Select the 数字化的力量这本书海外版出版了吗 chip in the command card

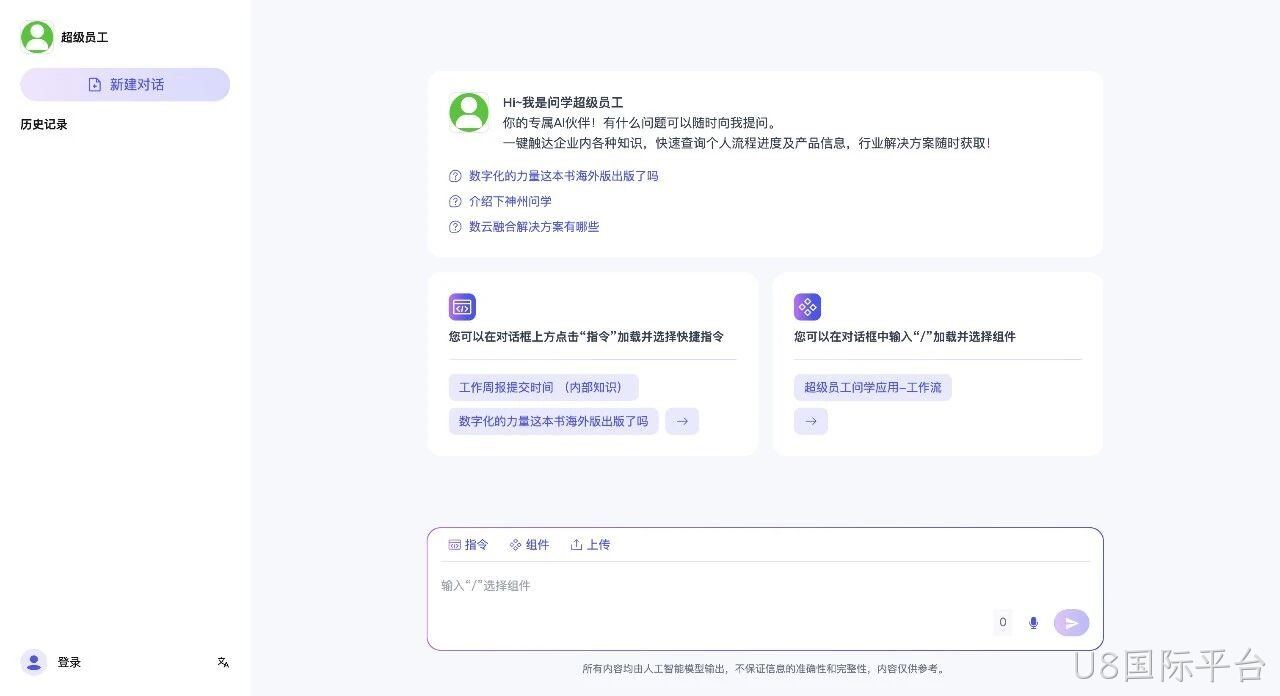(x=554, y=421)
